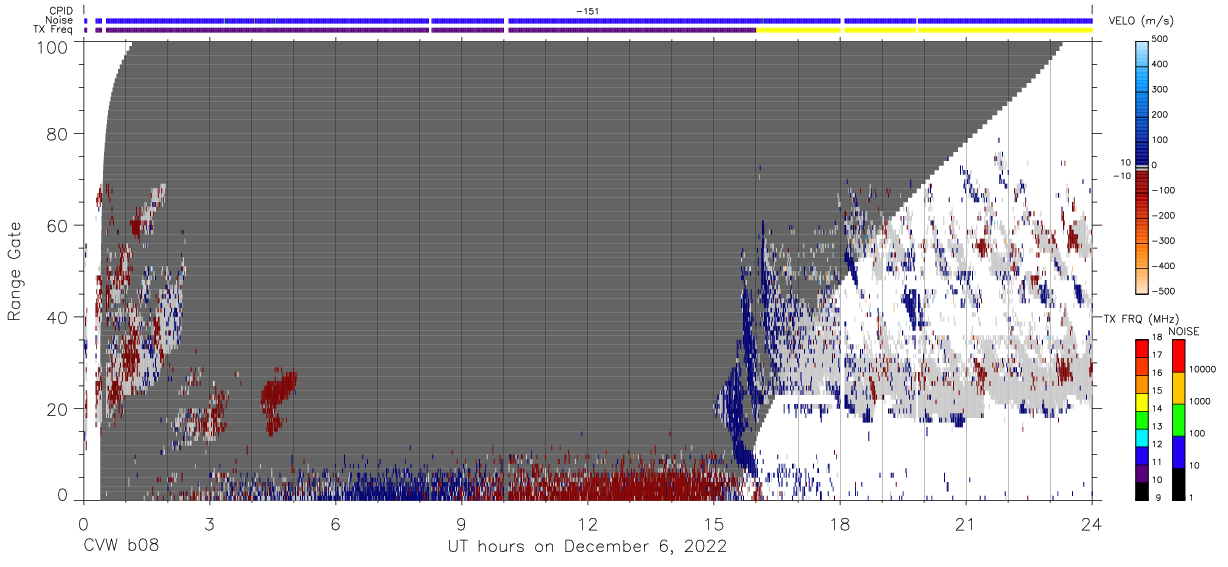Click the VELO (m/s) legend title

(1139, 21)
